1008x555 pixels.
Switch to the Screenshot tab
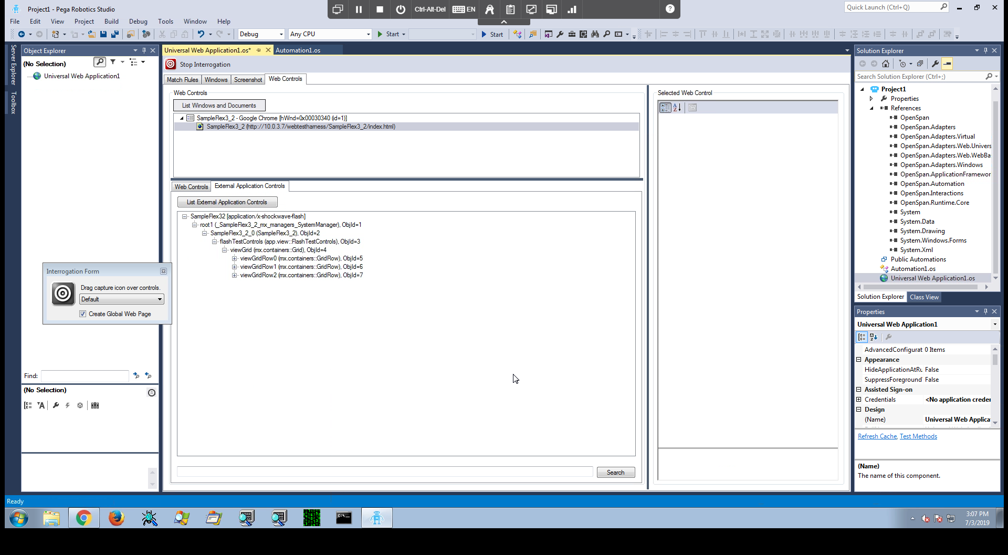click(248, 79)
